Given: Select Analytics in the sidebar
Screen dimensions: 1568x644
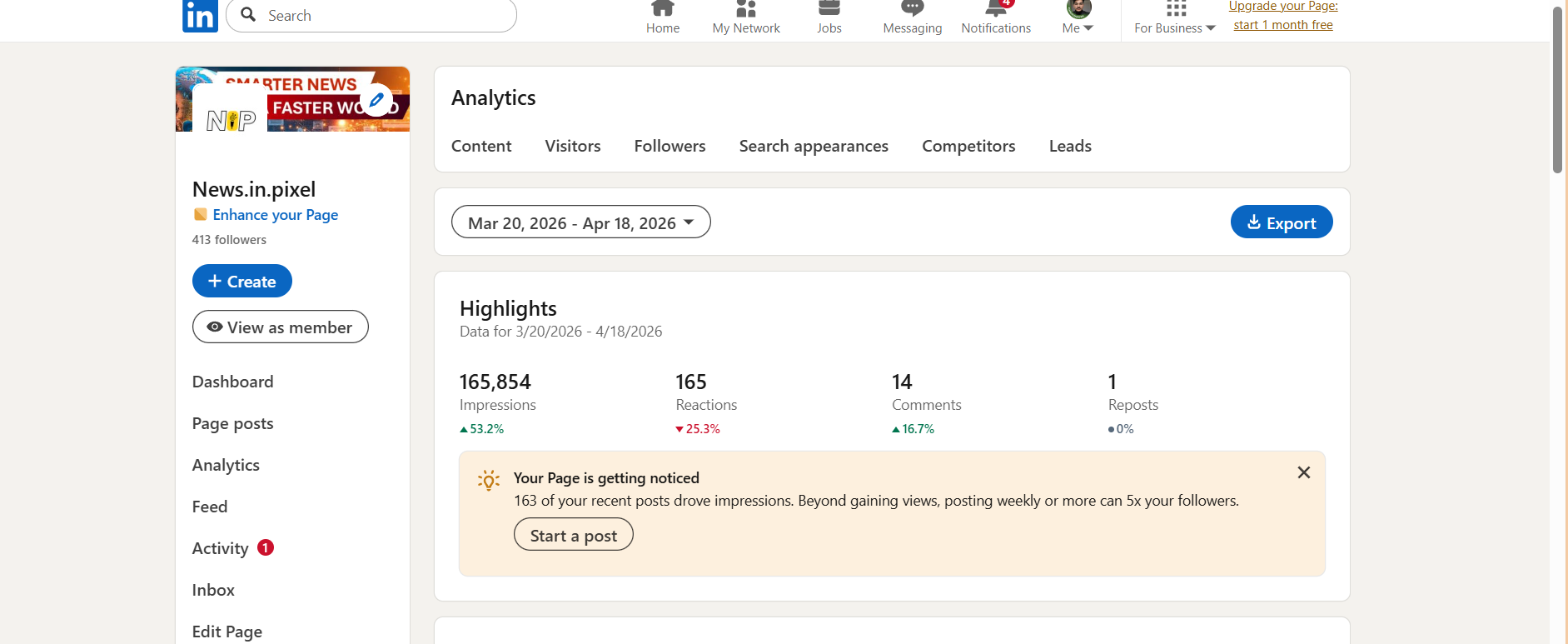Looking at the screenshot, I should coord(226,465).
